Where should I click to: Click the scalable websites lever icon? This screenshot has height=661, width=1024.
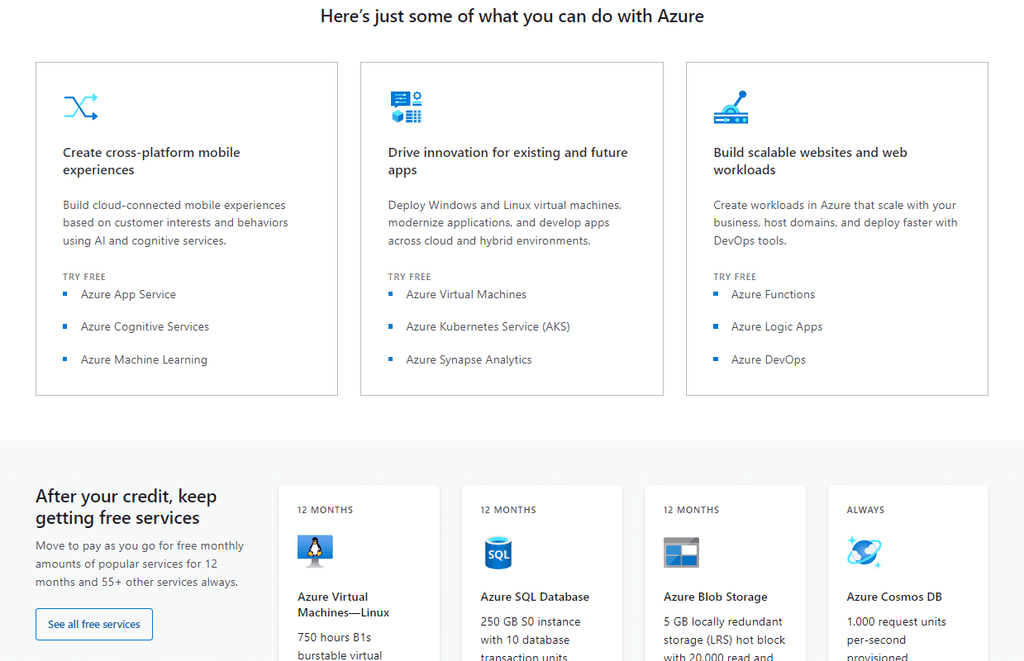pos(731,107)
